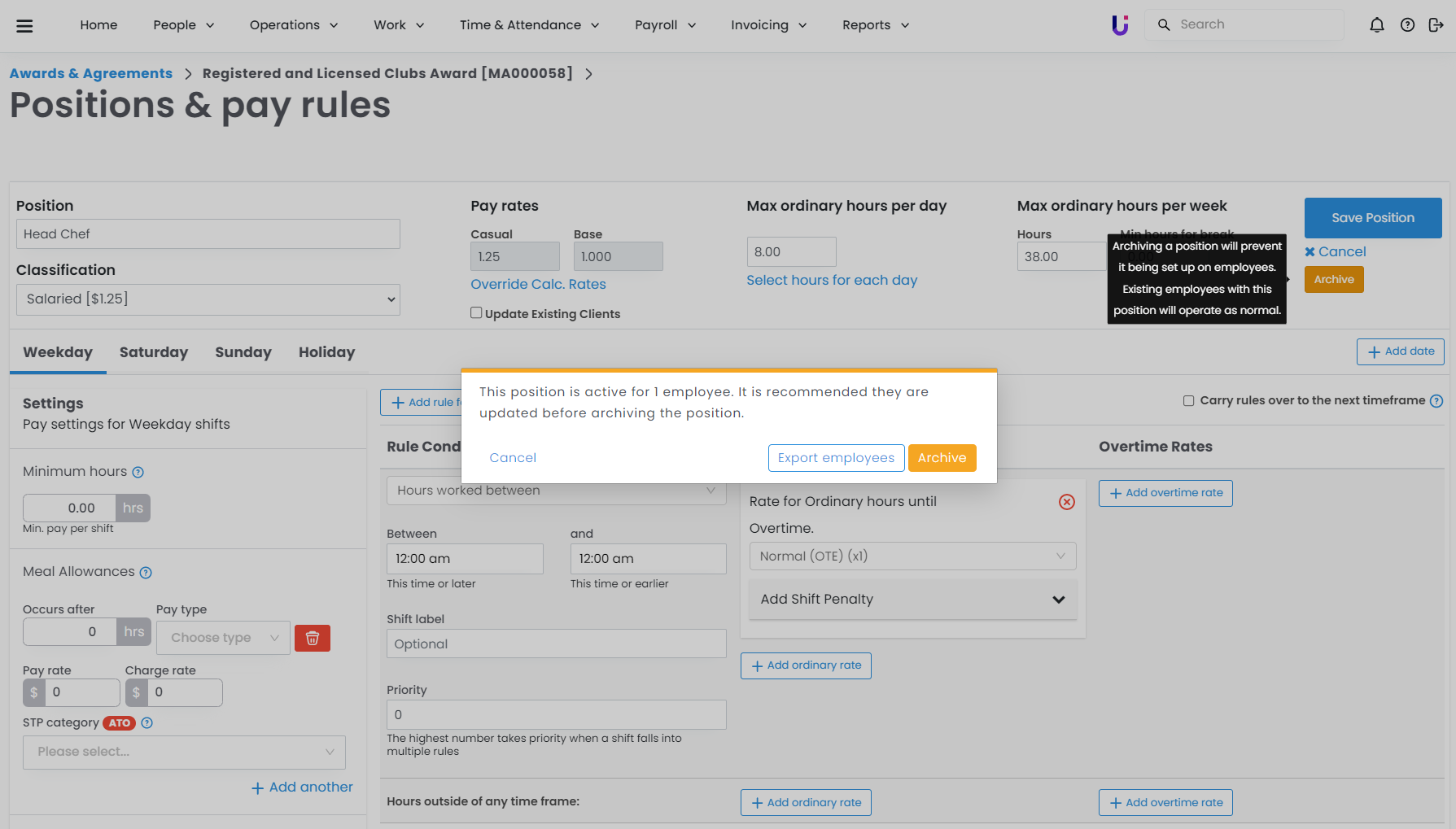Open the notifications bell
1456x829 pixels.
(1376, 25)
